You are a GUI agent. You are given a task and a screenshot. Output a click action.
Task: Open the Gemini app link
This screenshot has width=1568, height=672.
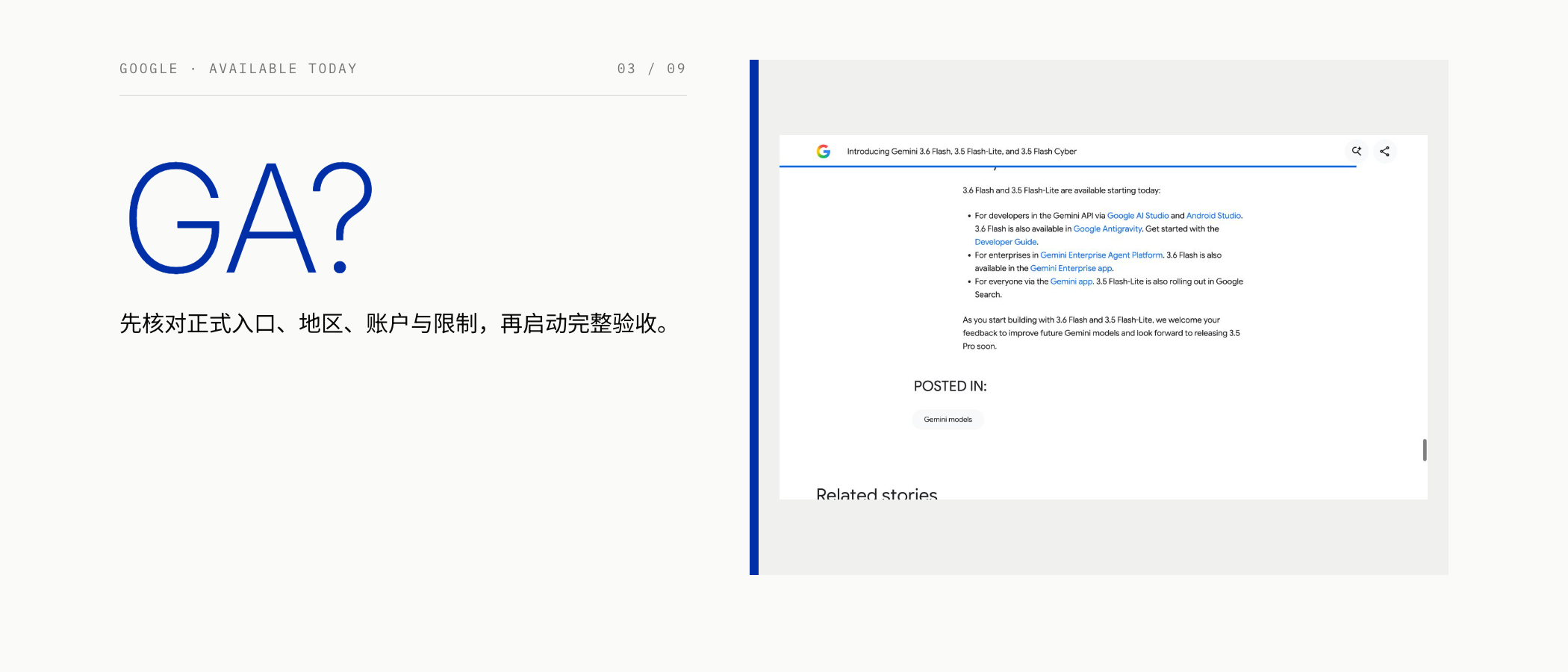(x=1071, y=281)
